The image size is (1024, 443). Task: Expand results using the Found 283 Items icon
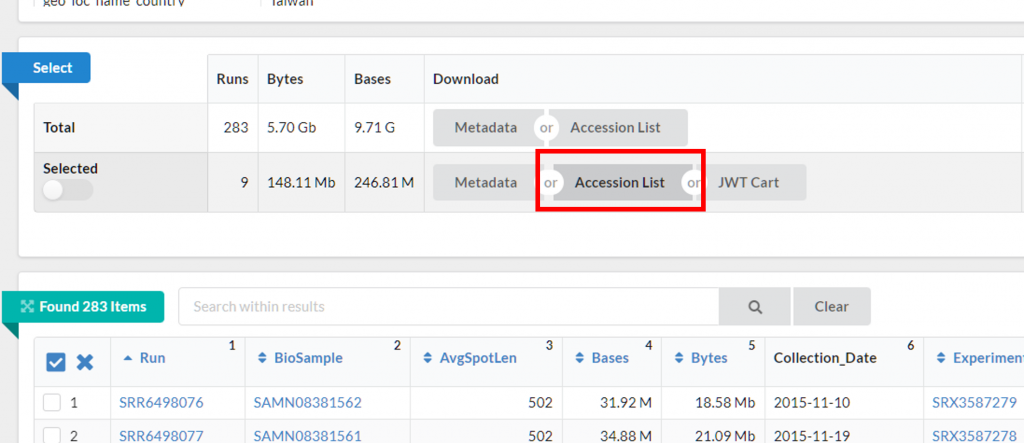point(27,306)
